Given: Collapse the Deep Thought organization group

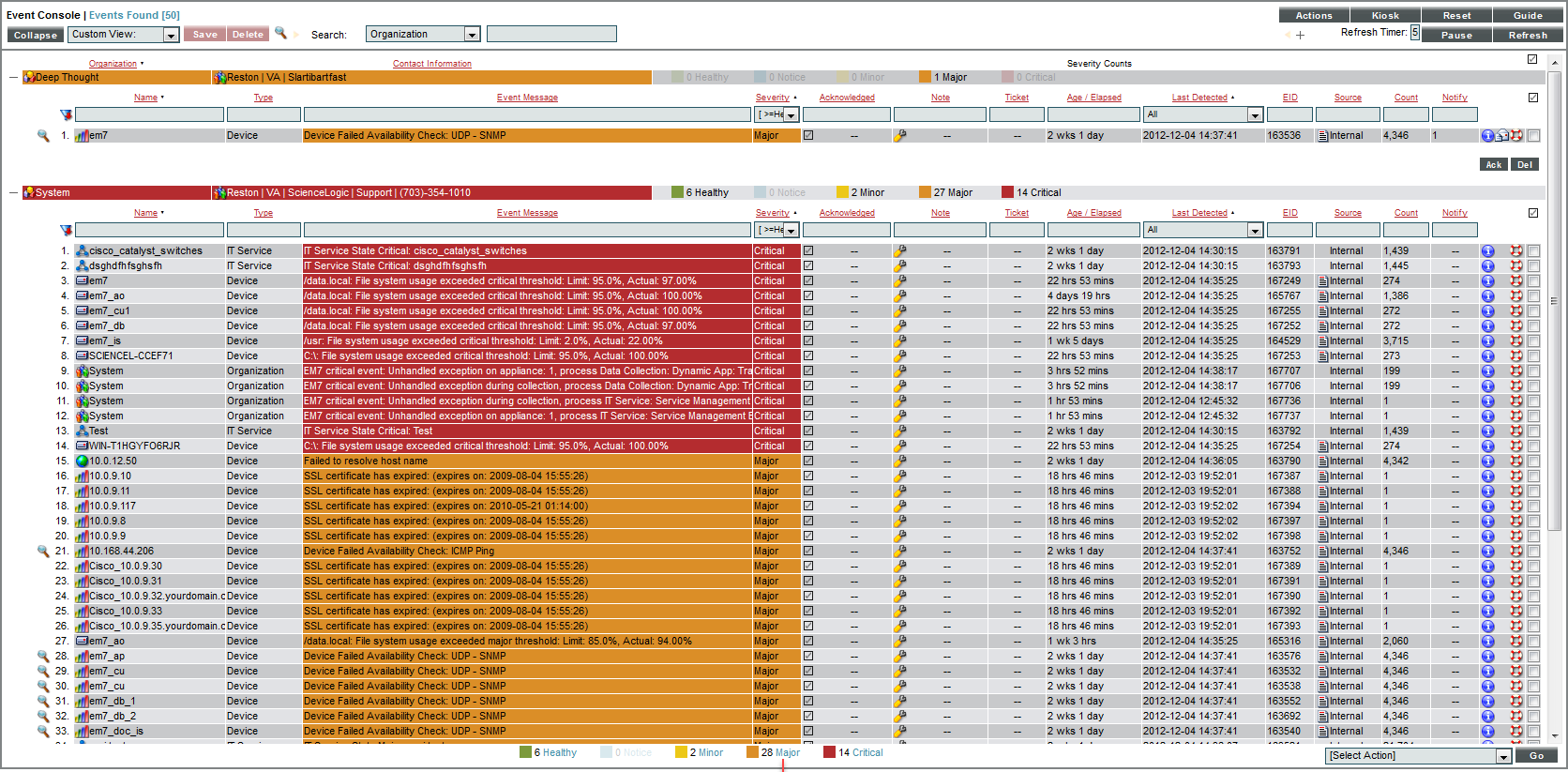Looking at the screenshot, I should 13,77.
